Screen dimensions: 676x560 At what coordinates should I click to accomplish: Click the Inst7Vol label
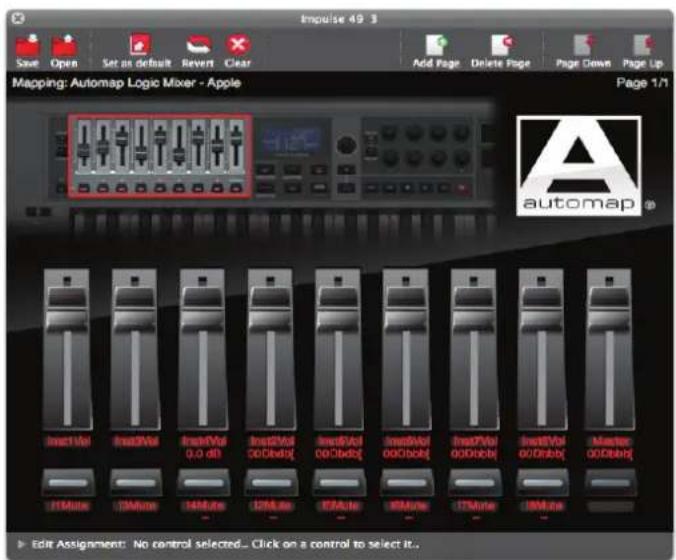(475, 441)
